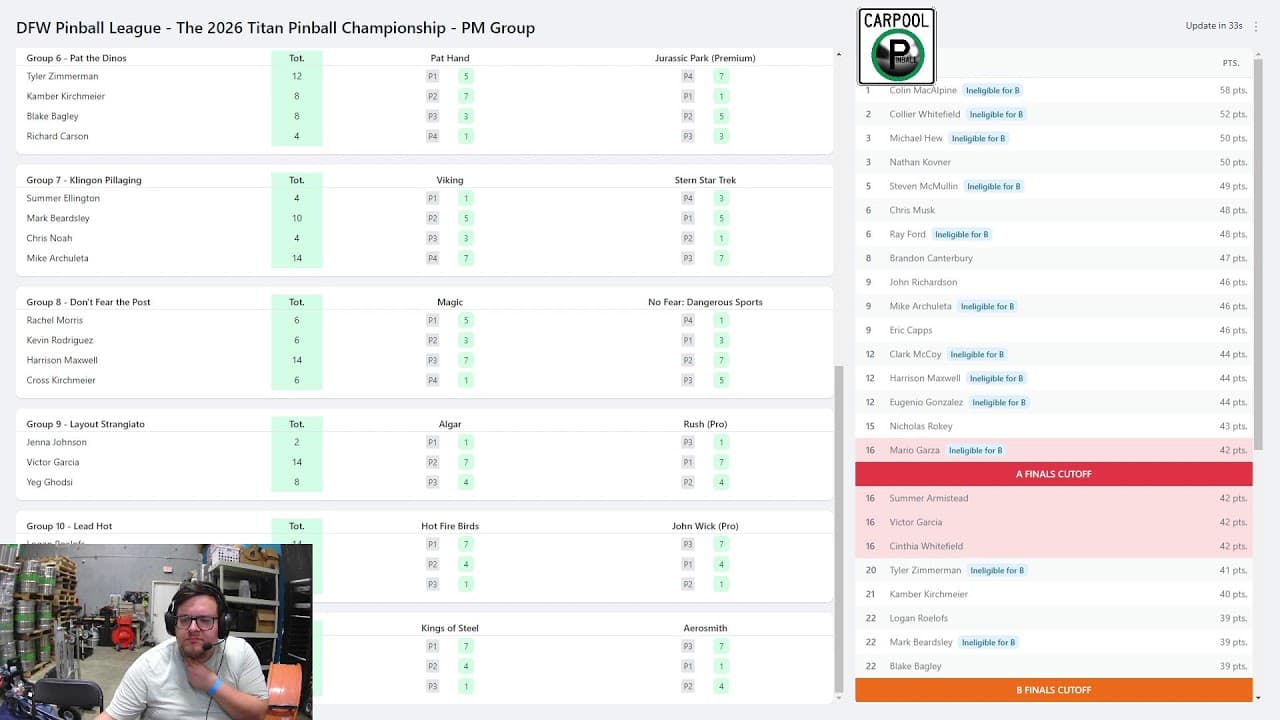Select the 'Group 7 - Klingon Pillaging' heading
The height and width of the screenshot is (720, 1280).
pyautogui.click(x=84, y=180)
